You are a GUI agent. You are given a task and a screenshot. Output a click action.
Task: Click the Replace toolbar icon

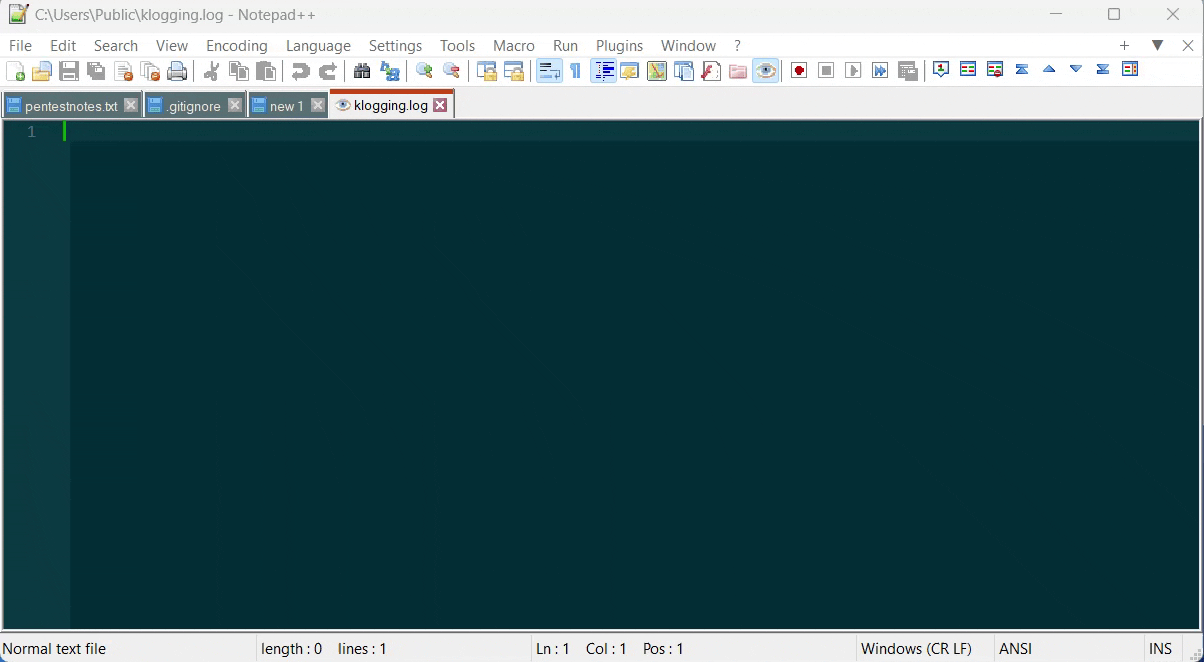[x=389, y=70]
